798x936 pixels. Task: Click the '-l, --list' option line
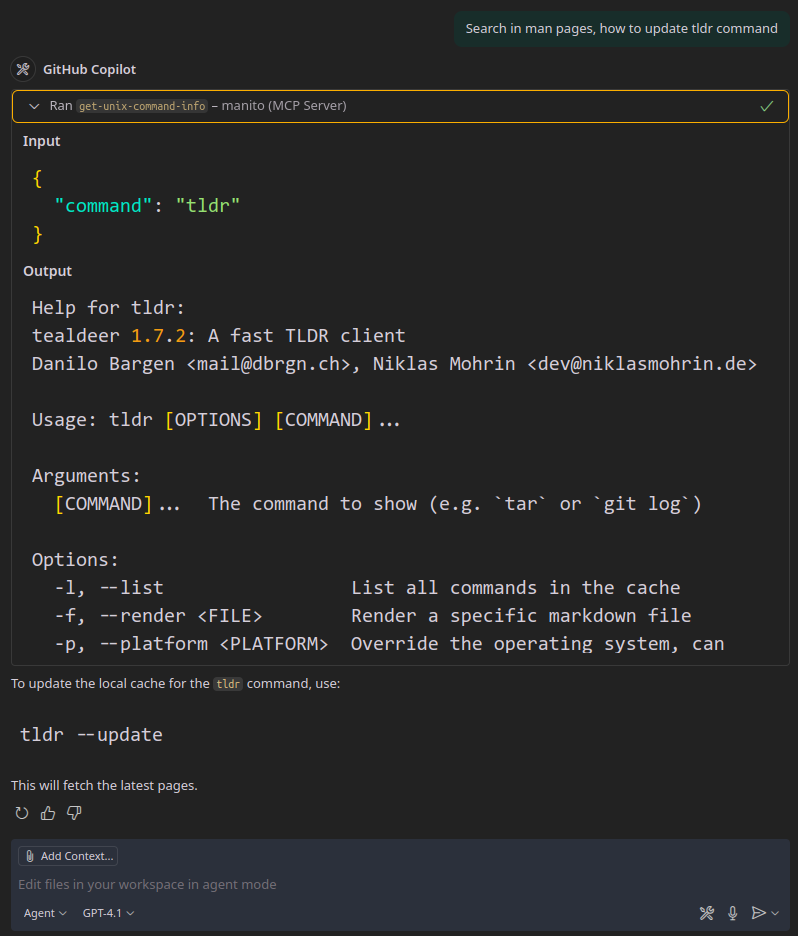coord(367,588)
